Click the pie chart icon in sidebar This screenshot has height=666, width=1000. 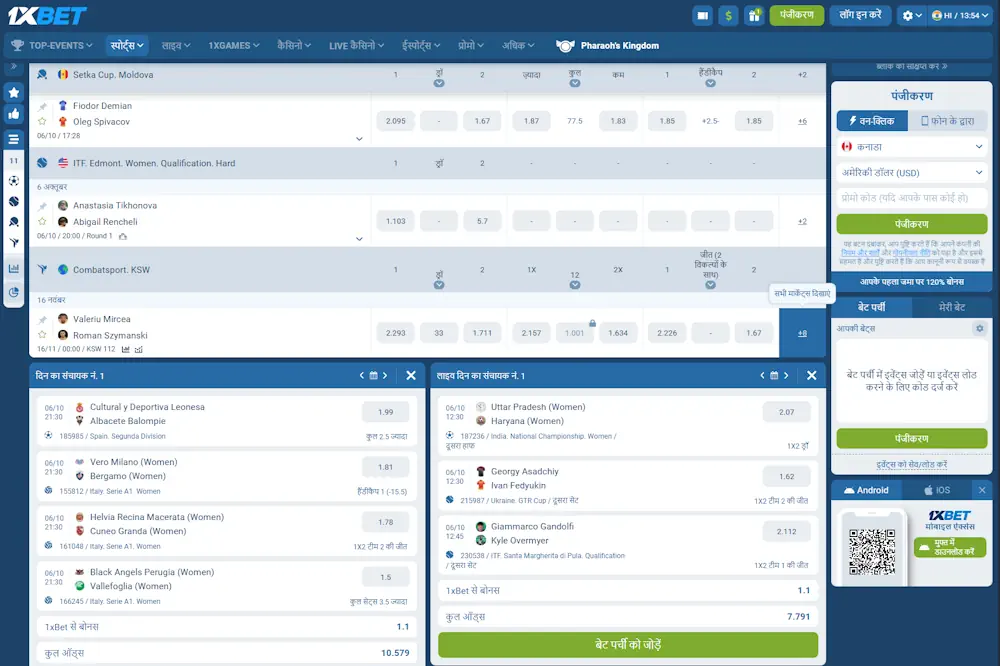point(14,293)
